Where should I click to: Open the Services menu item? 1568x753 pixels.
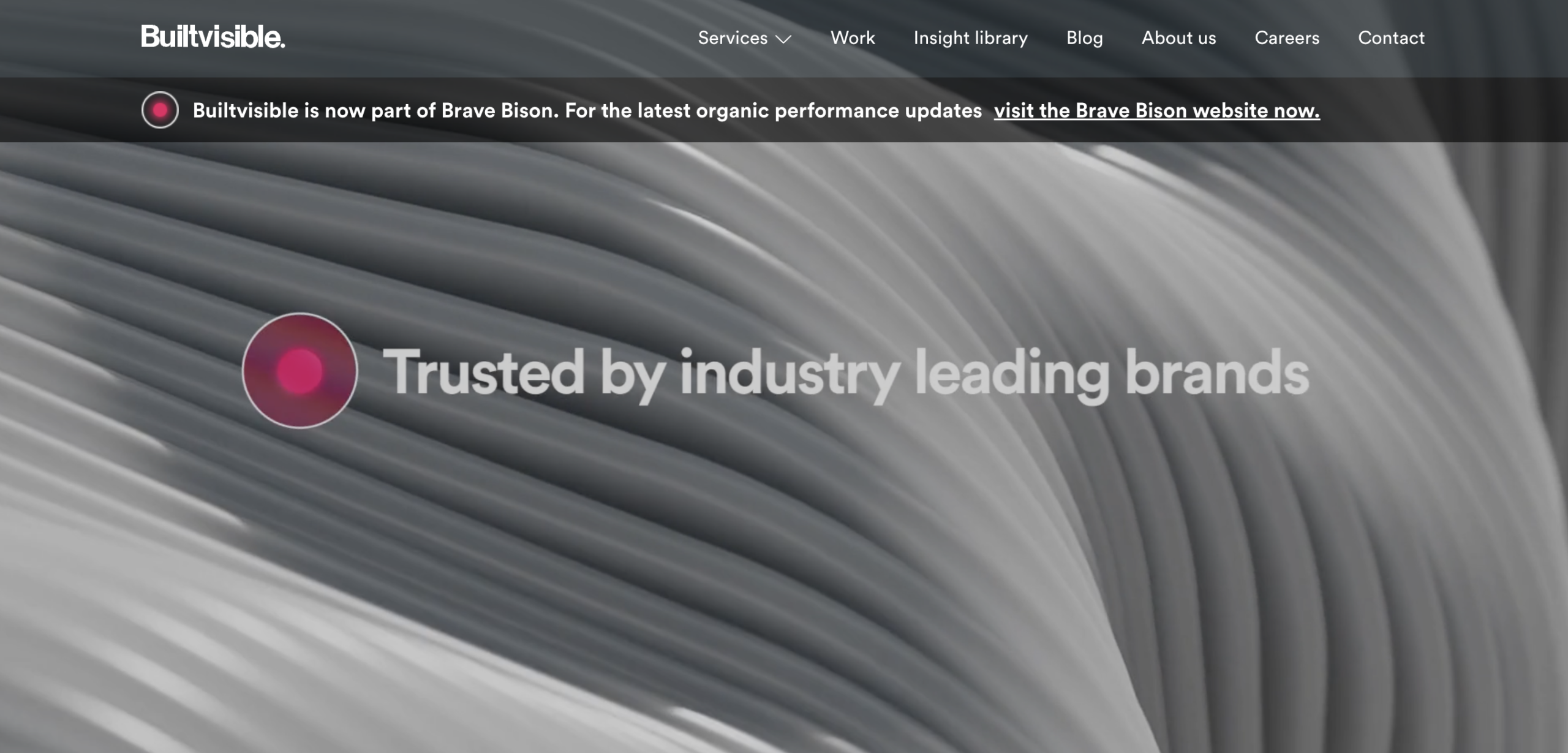(733, 38)
